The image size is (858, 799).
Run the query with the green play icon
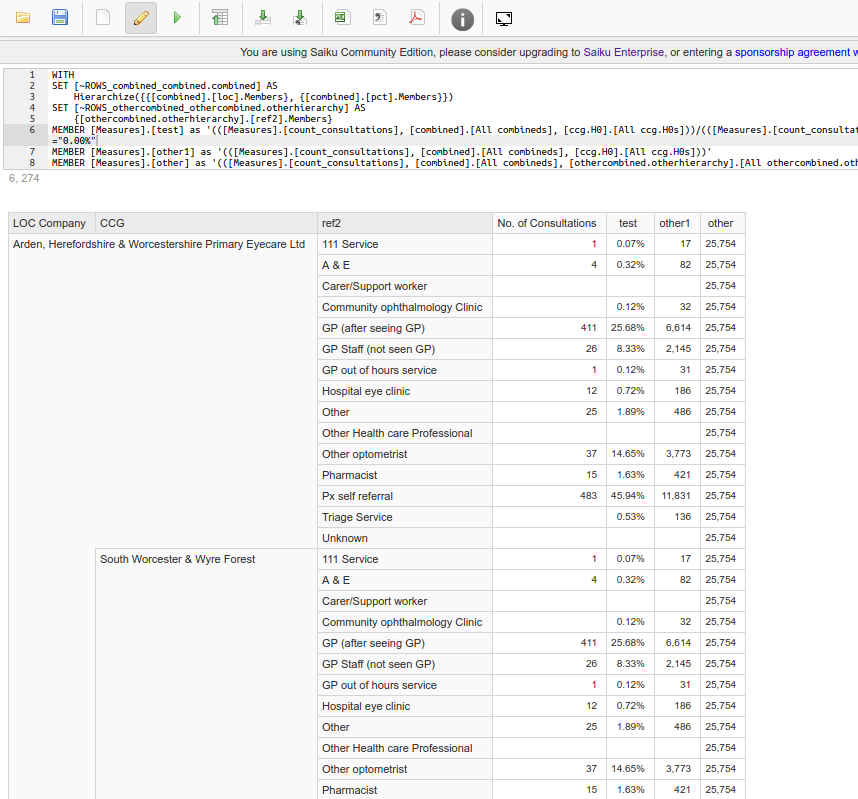[177, 18]
